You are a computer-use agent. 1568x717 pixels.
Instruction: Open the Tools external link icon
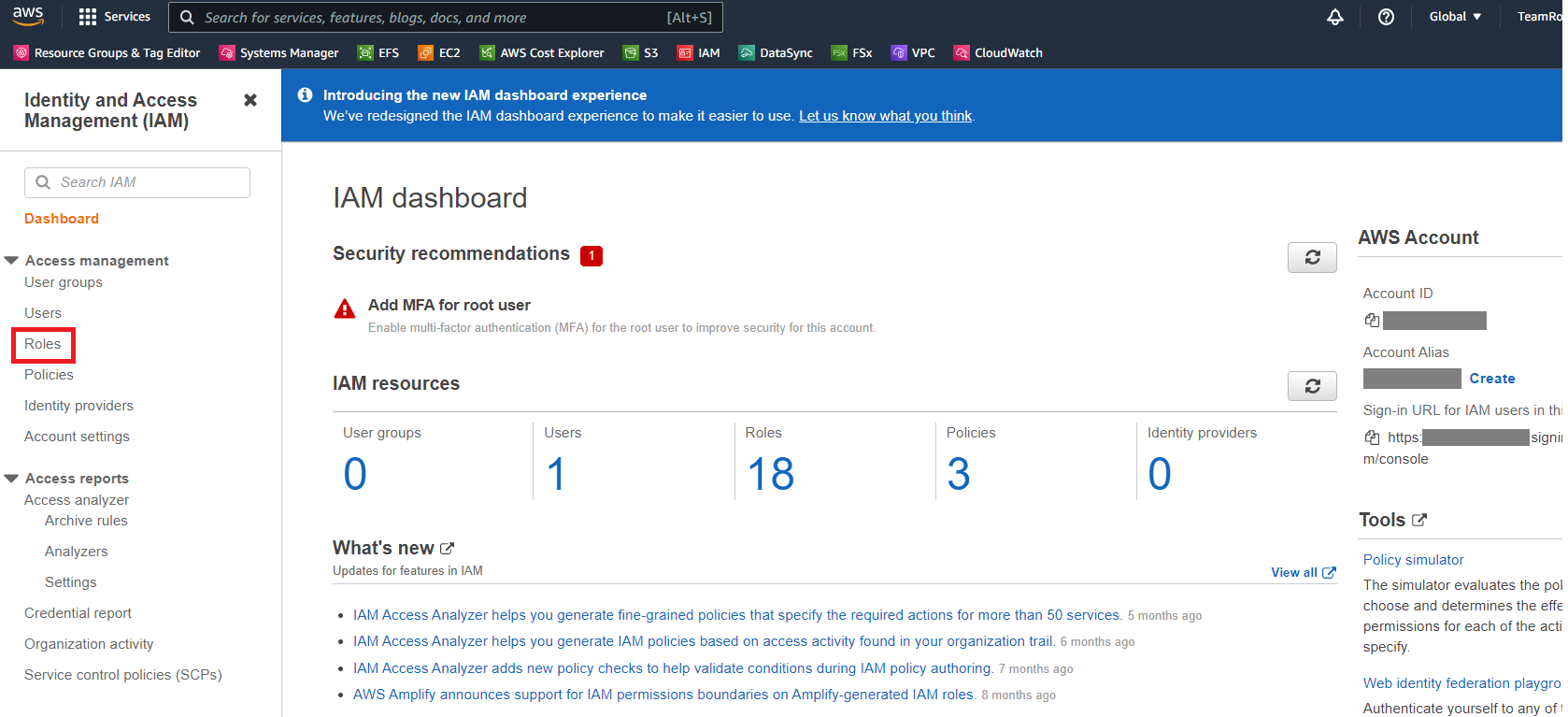click(1419, 520)
